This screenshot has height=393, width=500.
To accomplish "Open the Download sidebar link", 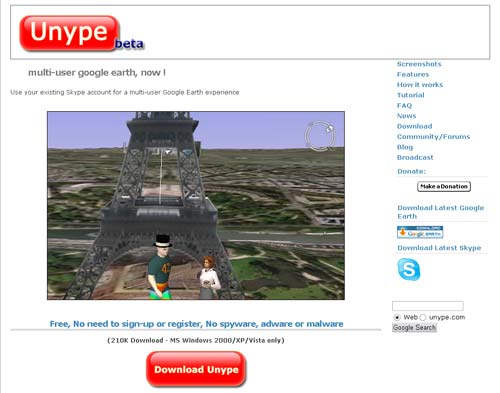I will 415,126.
